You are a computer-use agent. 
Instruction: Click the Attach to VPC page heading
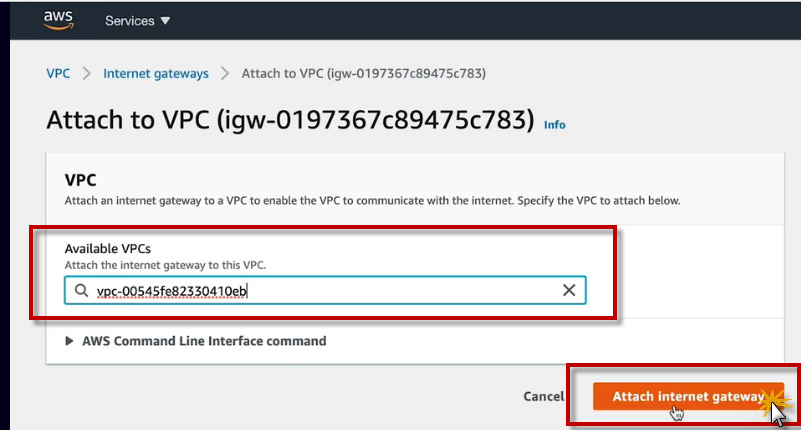[290, 120]
